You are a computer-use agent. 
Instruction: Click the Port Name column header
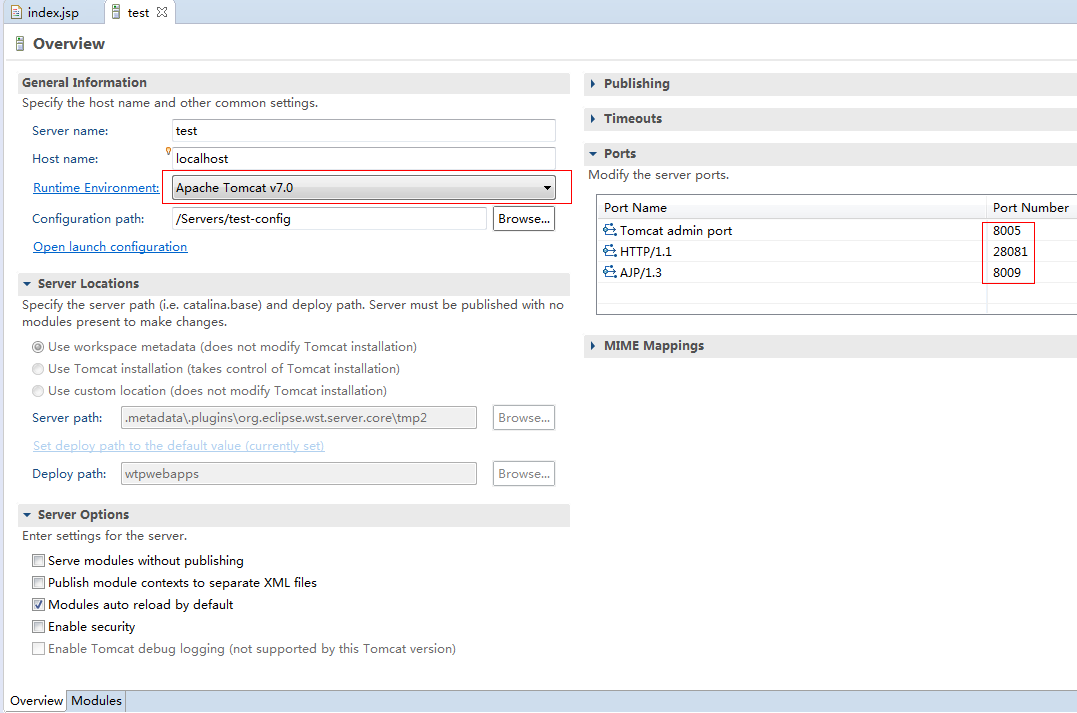tap(792, 207)
